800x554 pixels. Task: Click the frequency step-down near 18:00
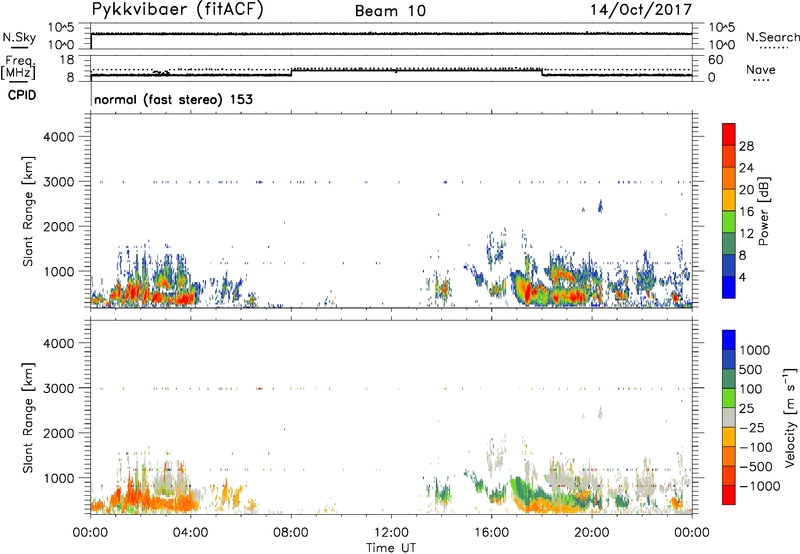[542, 72]
